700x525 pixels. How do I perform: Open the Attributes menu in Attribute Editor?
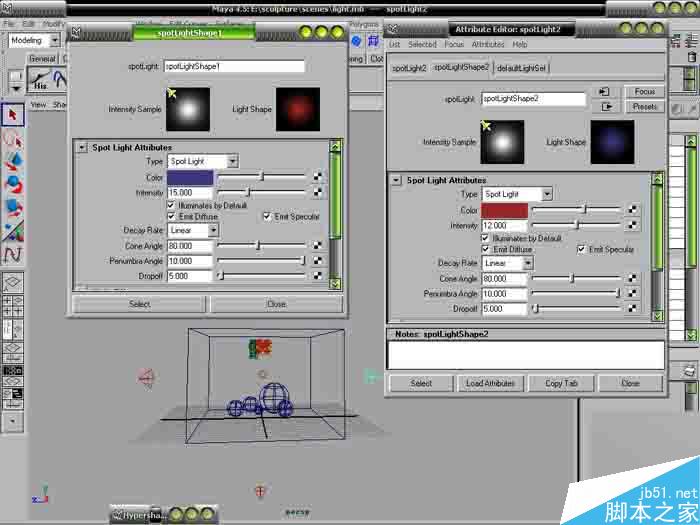coord(488,44)
